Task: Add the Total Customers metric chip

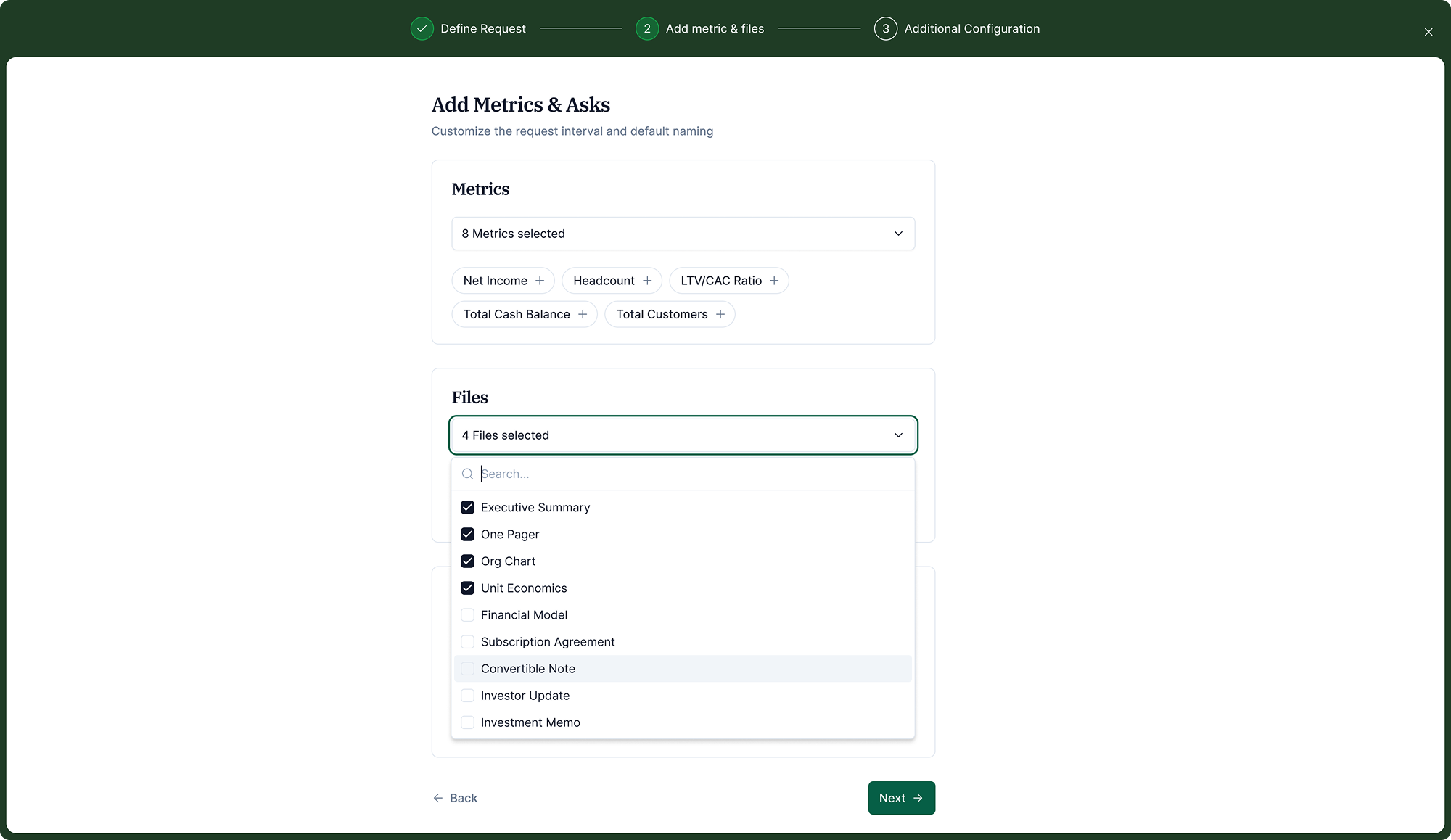Action: point(670,314)
